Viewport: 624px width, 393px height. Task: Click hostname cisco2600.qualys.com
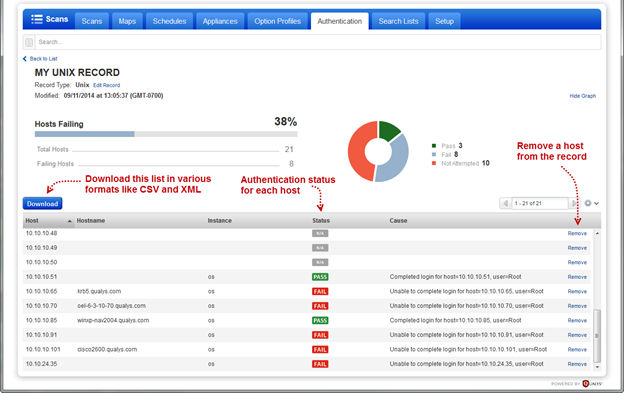(107, 349)
